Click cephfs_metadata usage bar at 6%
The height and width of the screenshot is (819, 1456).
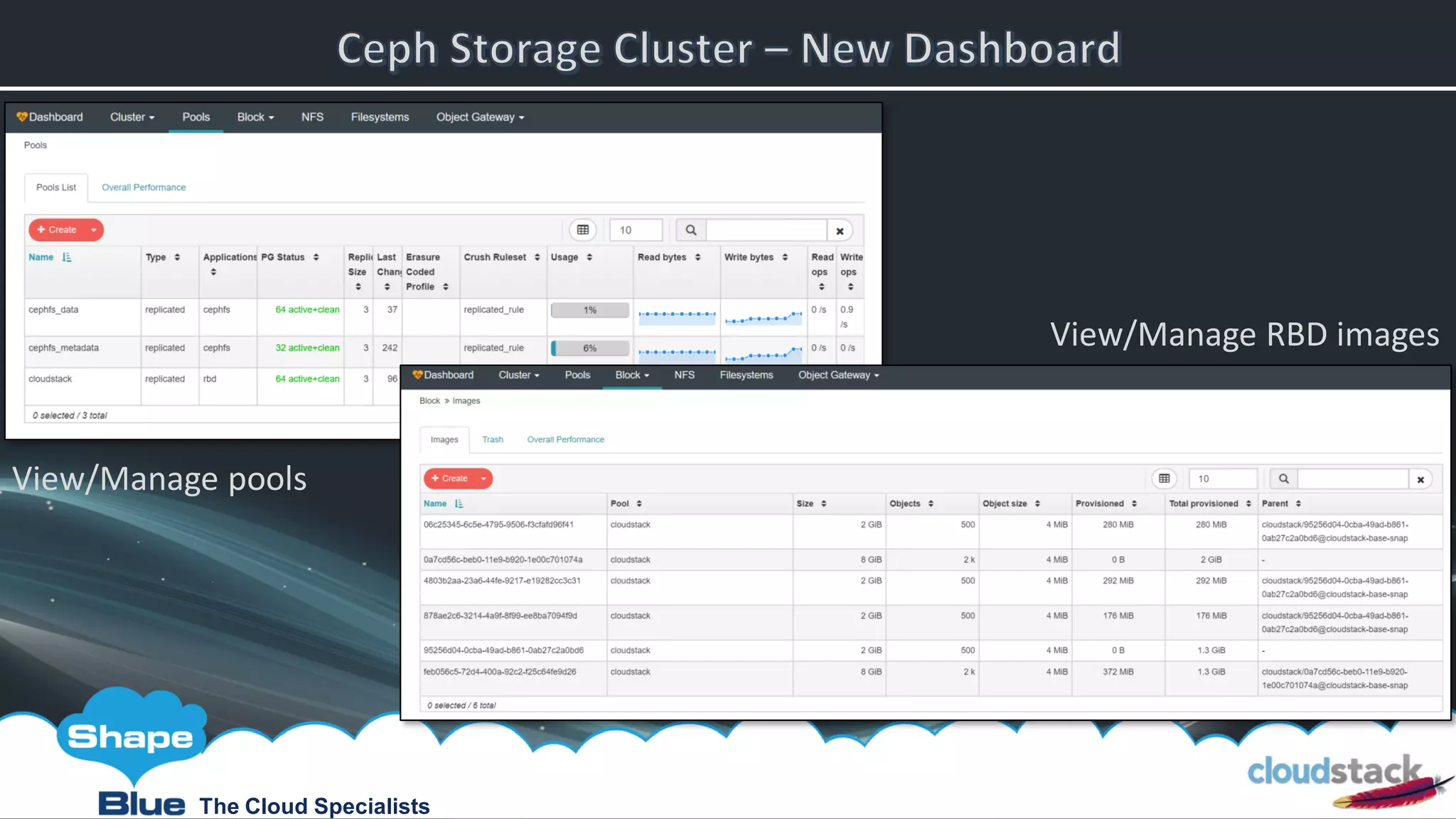(590, 348)
